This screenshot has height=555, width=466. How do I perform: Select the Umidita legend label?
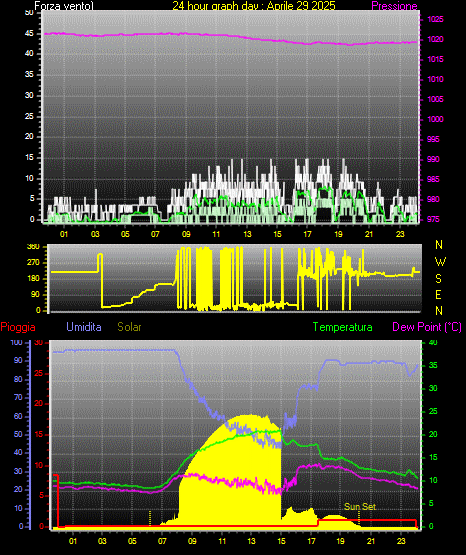(x=84, y=327)
